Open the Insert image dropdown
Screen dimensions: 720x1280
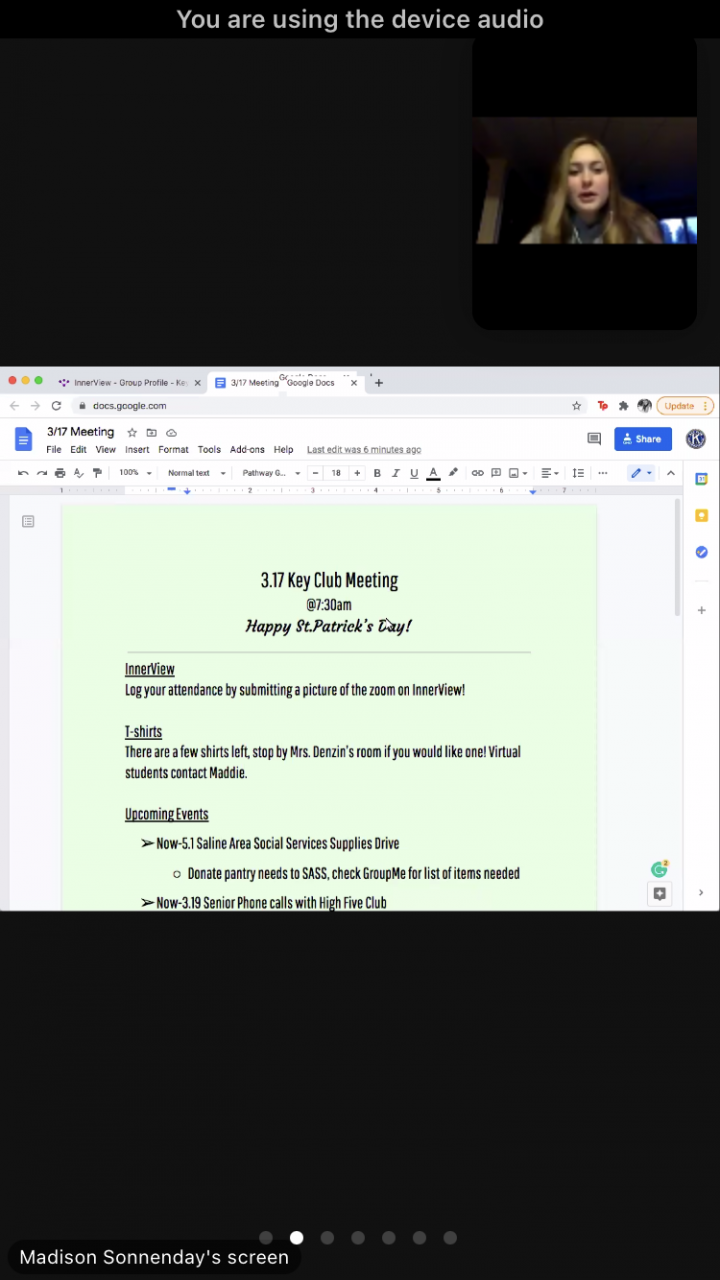pos(518,473)
